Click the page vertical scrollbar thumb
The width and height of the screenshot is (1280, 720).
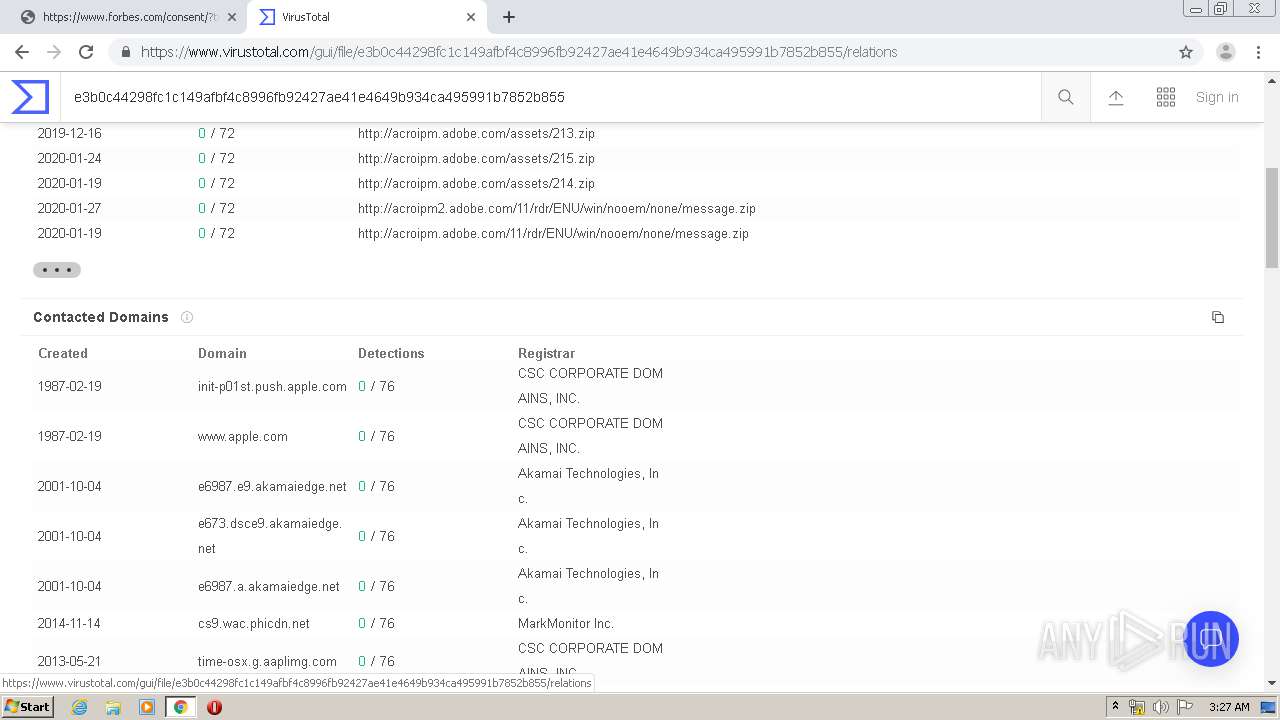[x=1272, y=218]
